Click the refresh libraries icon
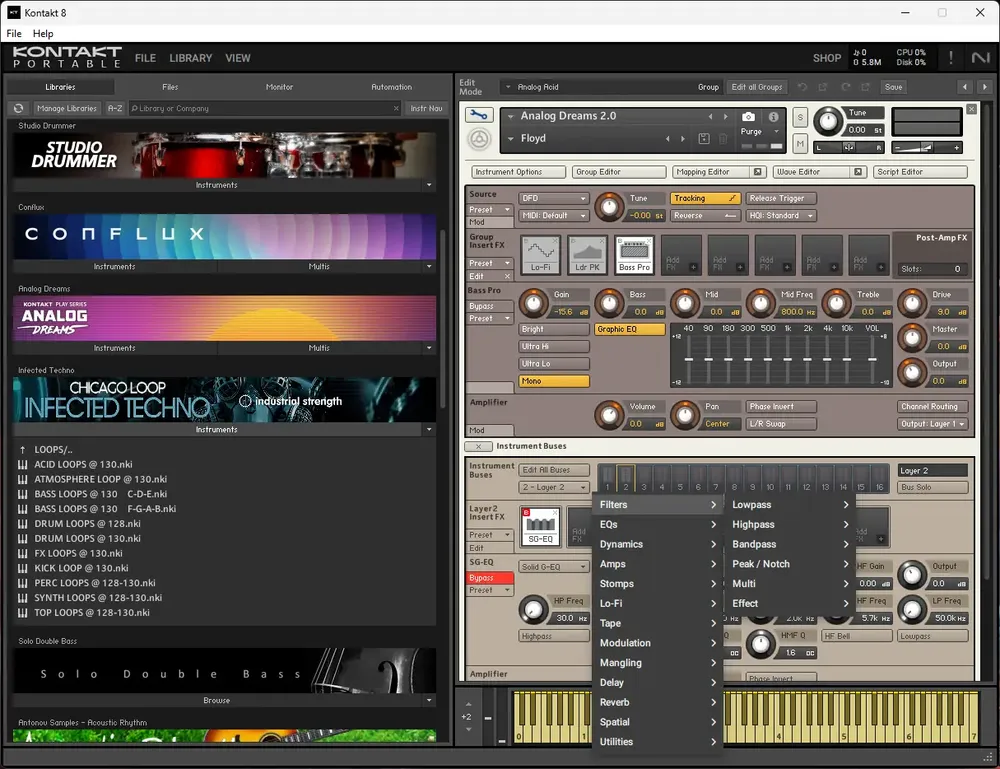The width and height of the screenshot is (1000, 769). click(x=18, y=108)
